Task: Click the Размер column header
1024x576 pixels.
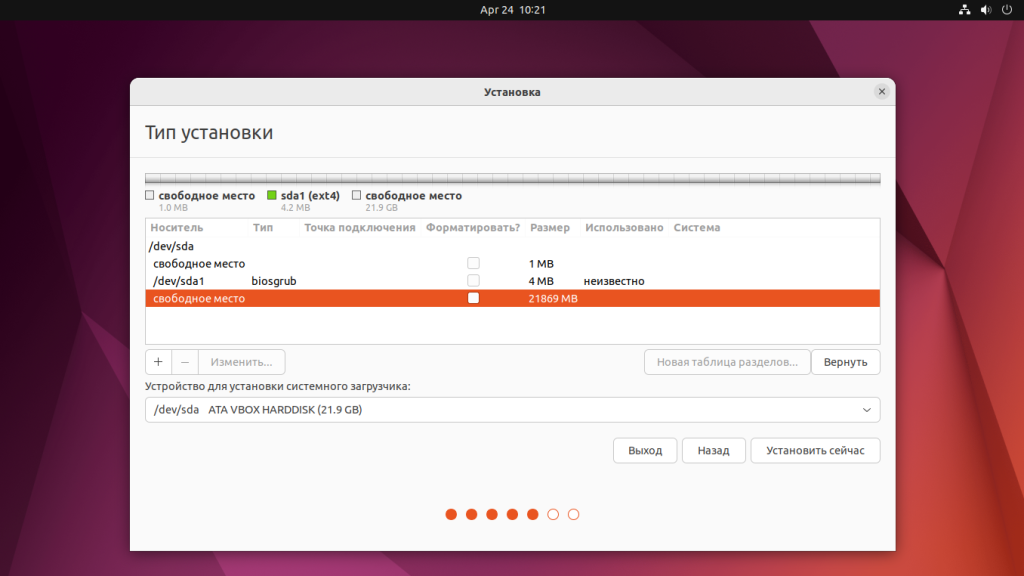Action: coord(549,228)
